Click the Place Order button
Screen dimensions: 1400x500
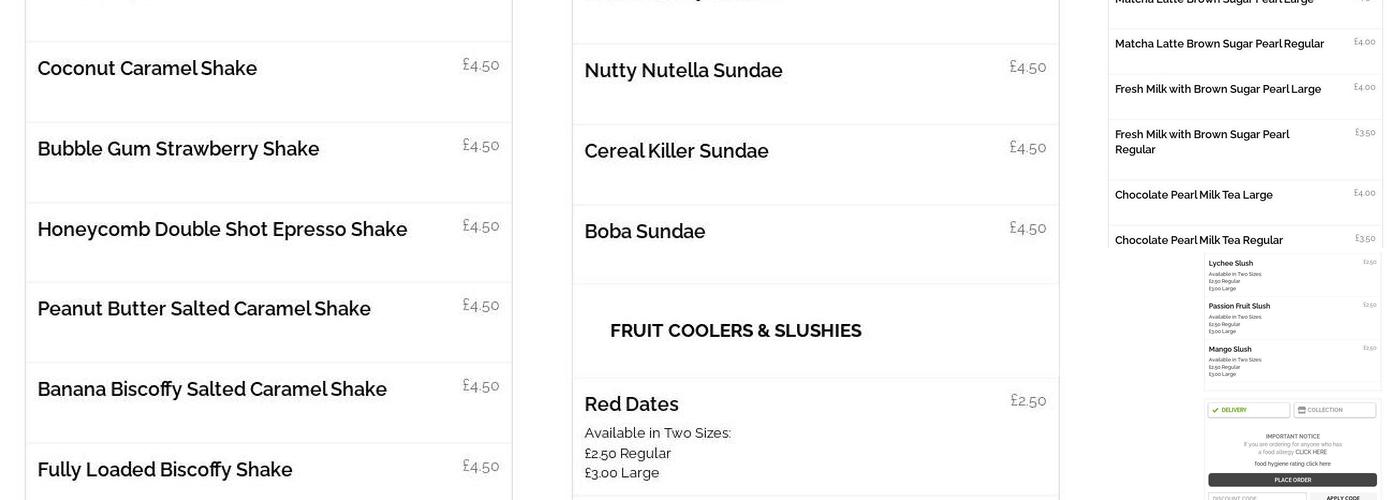[x=1292, y=480]
